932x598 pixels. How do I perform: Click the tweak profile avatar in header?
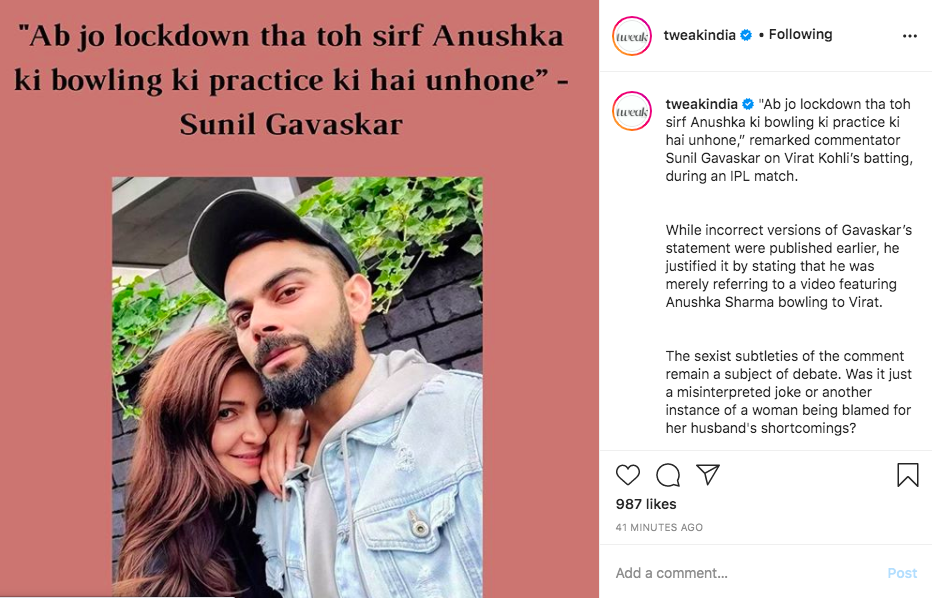point(632,36)
